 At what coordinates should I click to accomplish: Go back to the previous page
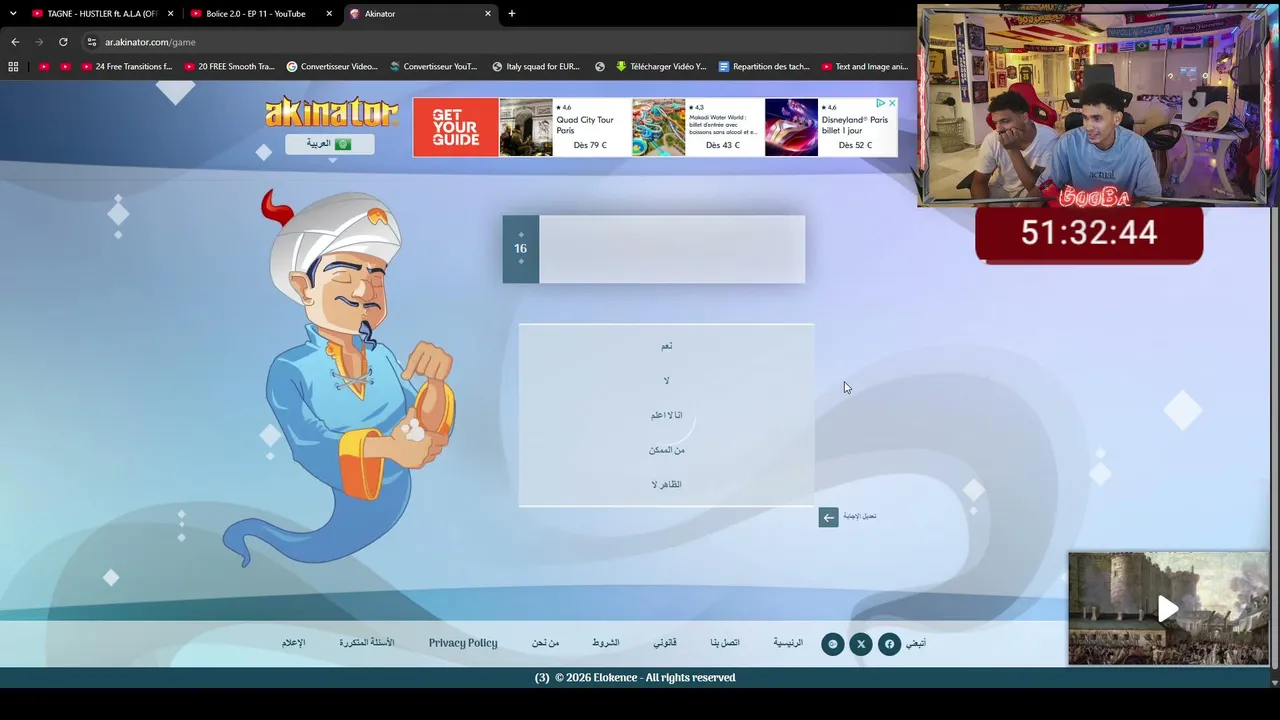[x=15, y=42]
